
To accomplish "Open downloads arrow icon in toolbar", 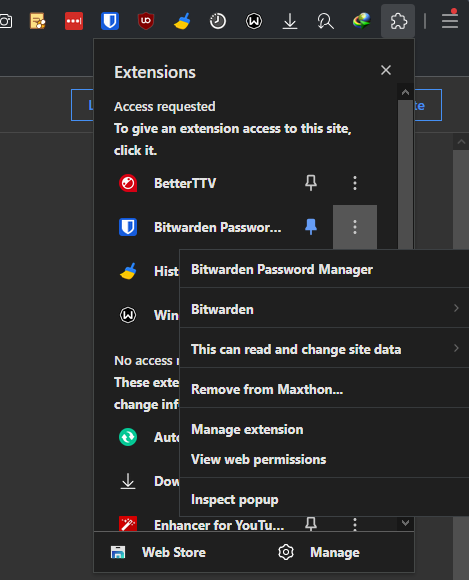I will click(290, 21).
